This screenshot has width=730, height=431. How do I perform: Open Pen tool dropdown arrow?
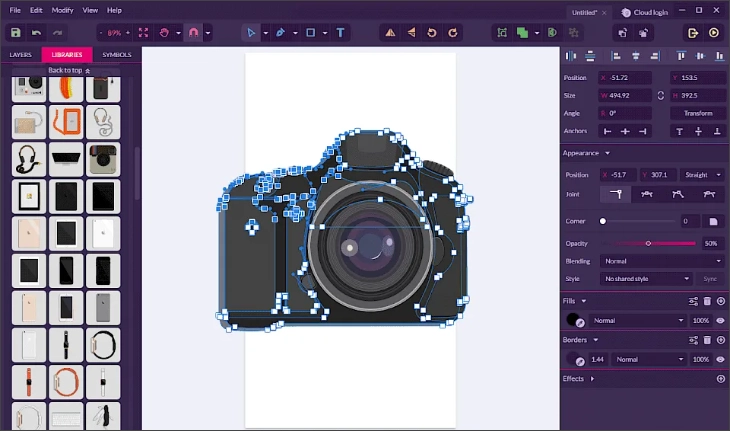point(295,33)
